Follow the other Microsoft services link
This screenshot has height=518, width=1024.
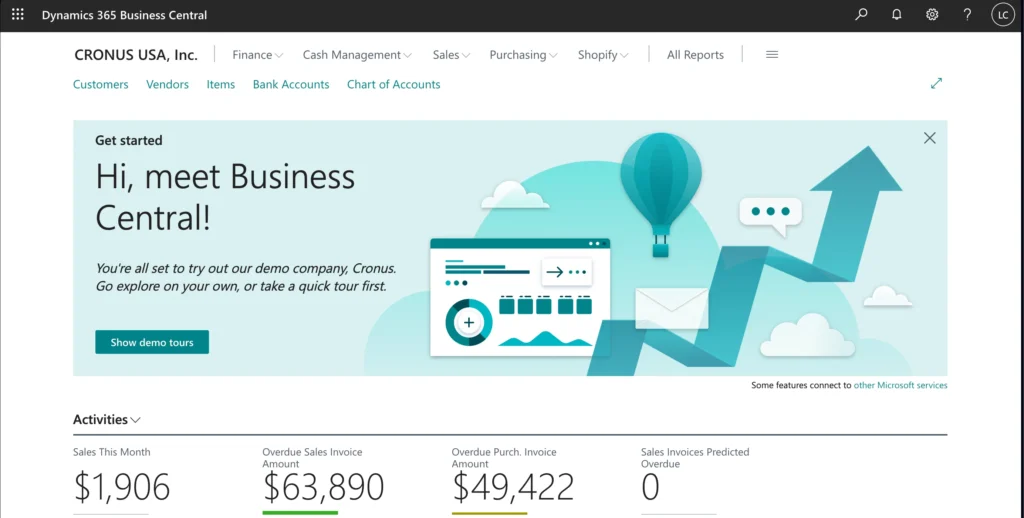(900, 385)
